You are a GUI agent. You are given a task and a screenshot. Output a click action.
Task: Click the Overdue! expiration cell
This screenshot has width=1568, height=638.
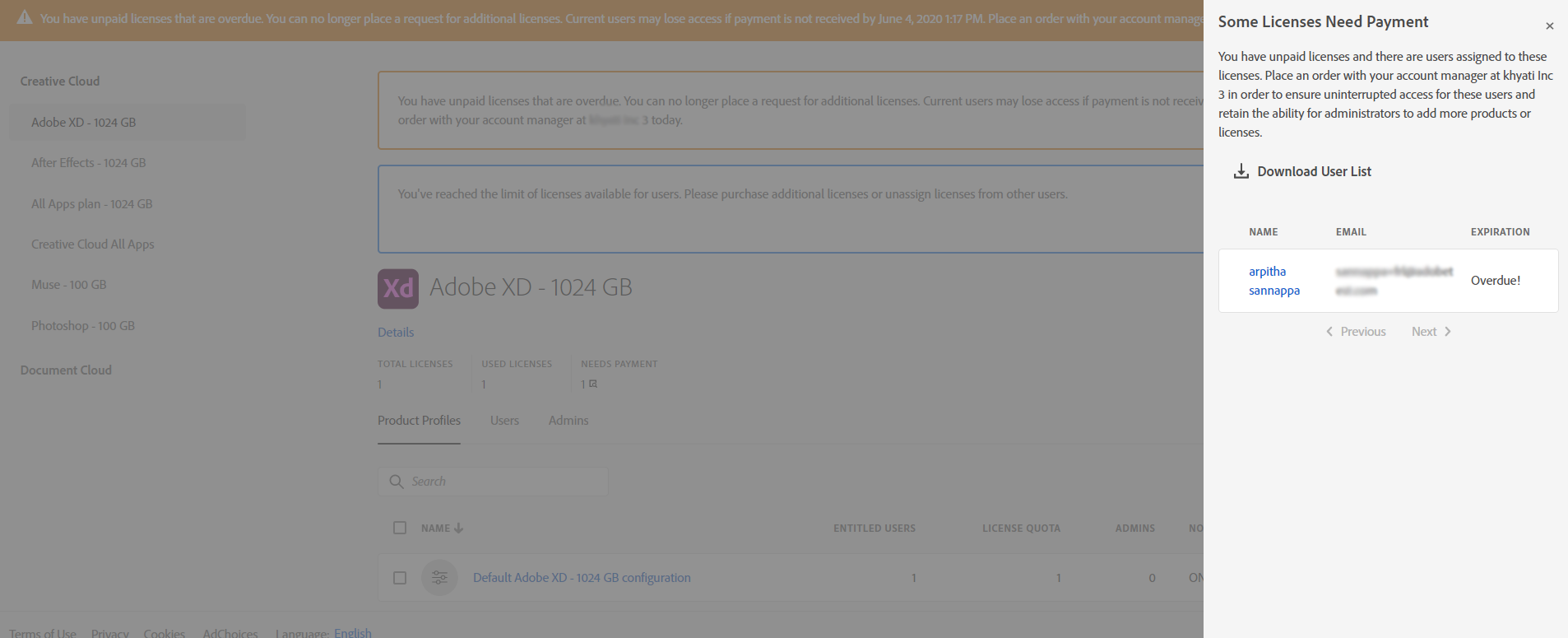click(1496, 281)
